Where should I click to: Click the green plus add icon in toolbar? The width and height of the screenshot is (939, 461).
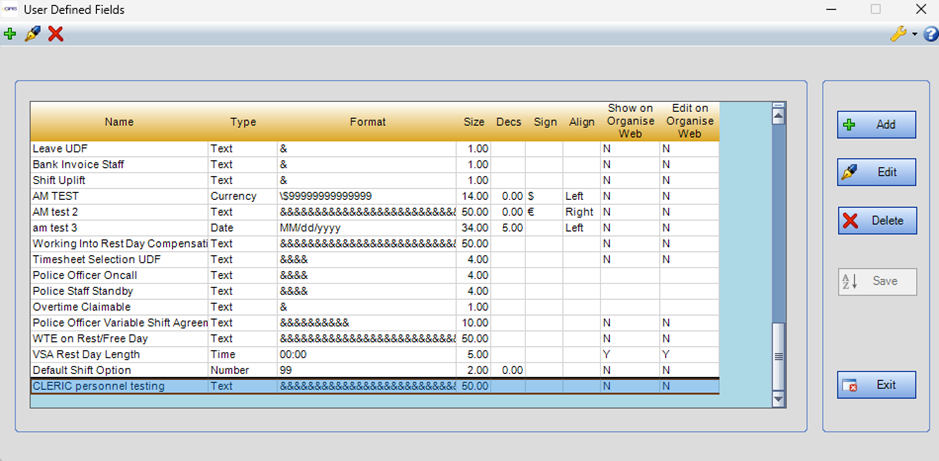[x=10, y=34]
